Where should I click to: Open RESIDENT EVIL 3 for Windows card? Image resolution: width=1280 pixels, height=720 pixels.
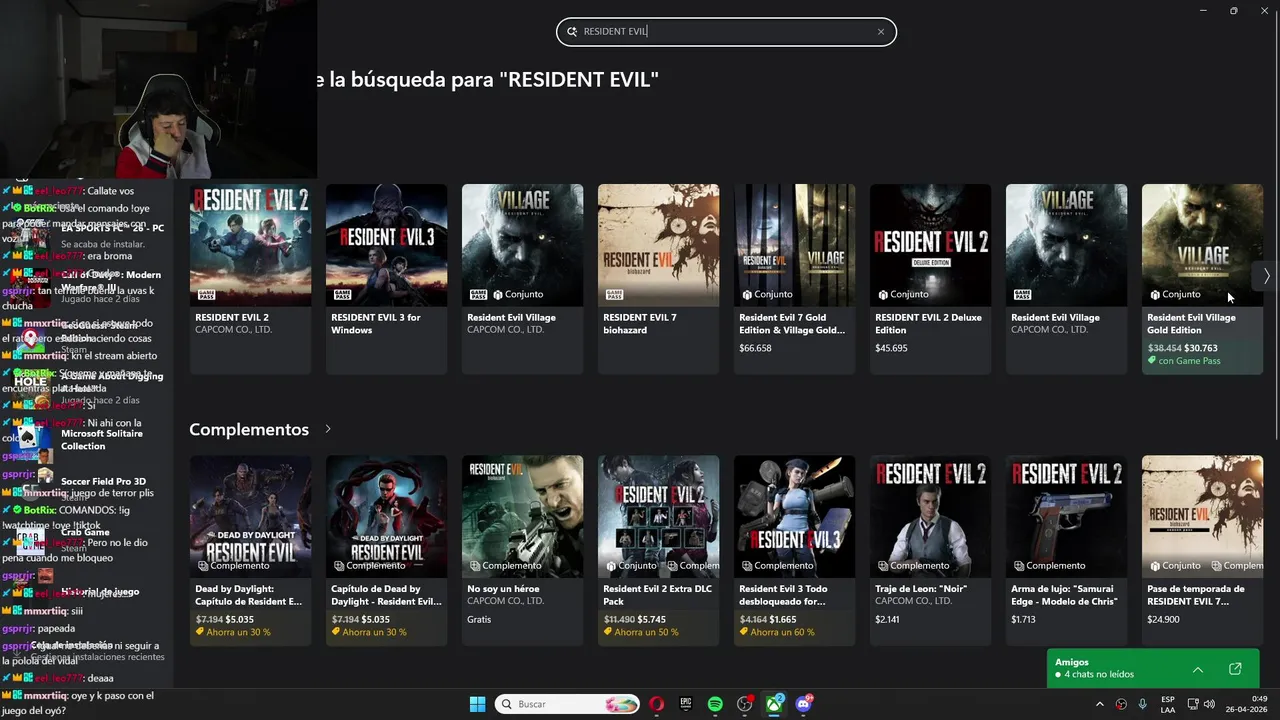(x=386, y=279)
